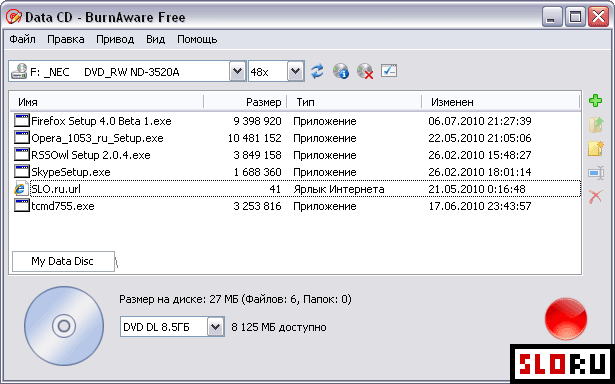This screenshot has height=384, width=615.
Task: Open the Привод menu
Action: [x=115, y=40]
